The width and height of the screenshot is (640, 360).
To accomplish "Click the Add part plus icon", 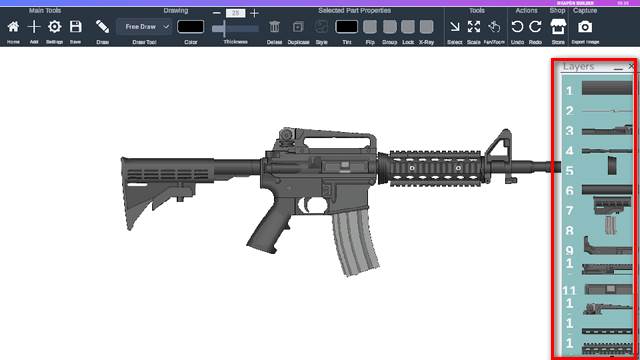I will coord(34,27).
